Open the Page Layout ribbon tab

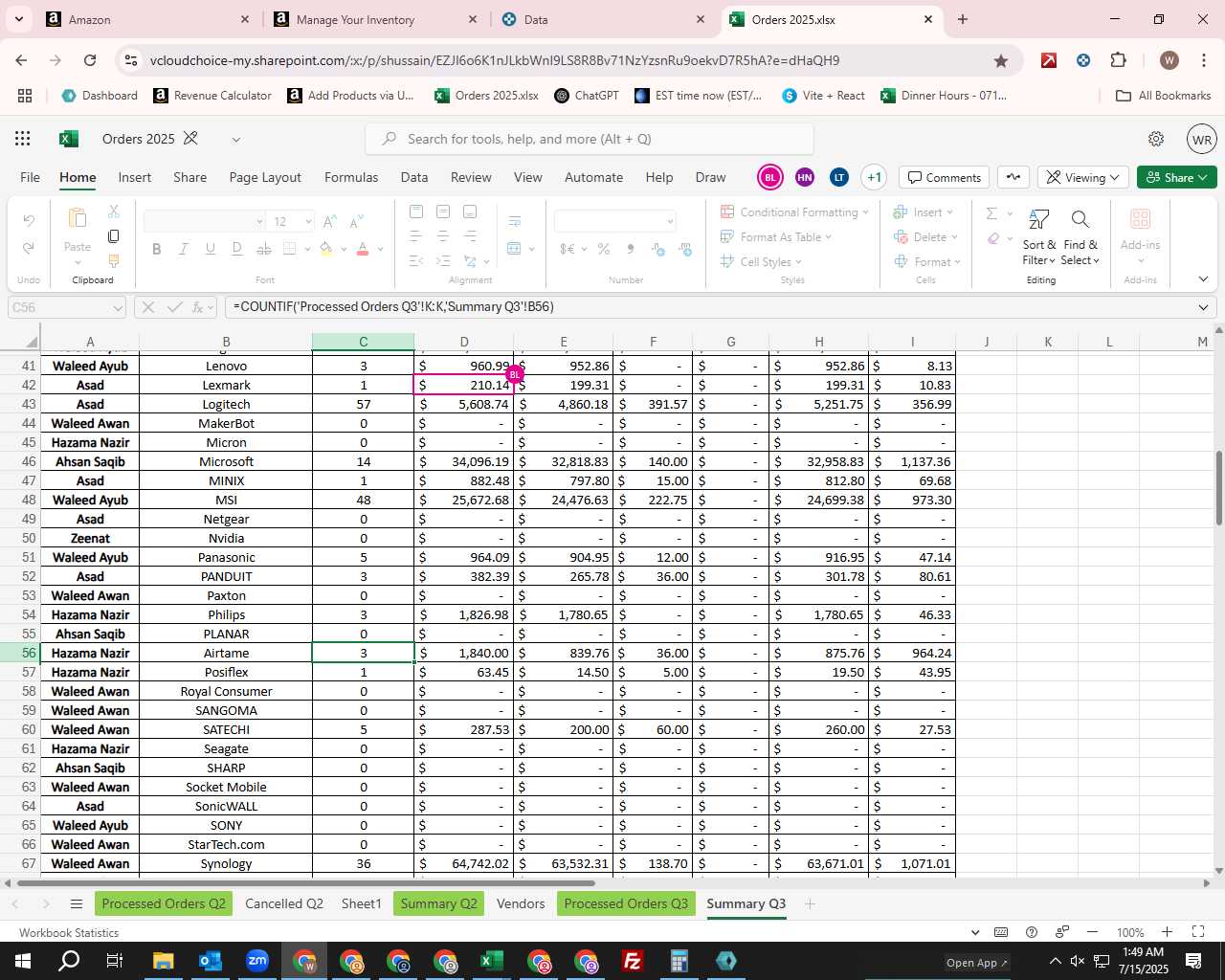coord(265,177)
